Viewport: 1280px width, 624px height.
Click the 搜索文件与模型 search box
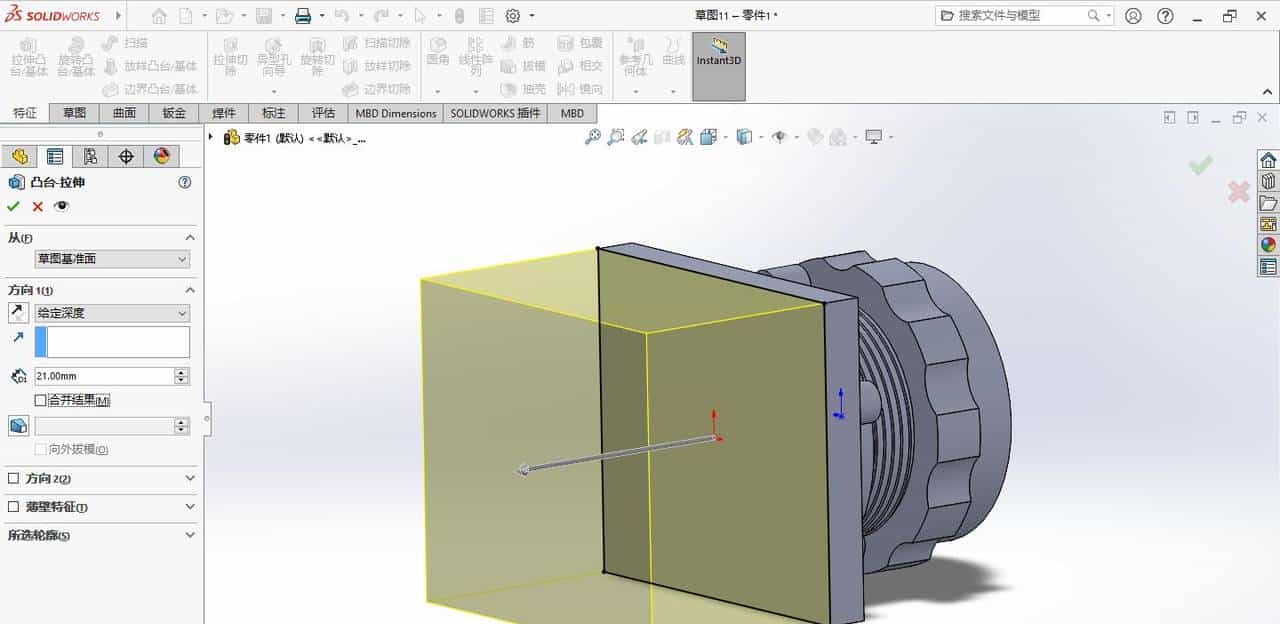pyautogui.click(x=1020, y=16)
